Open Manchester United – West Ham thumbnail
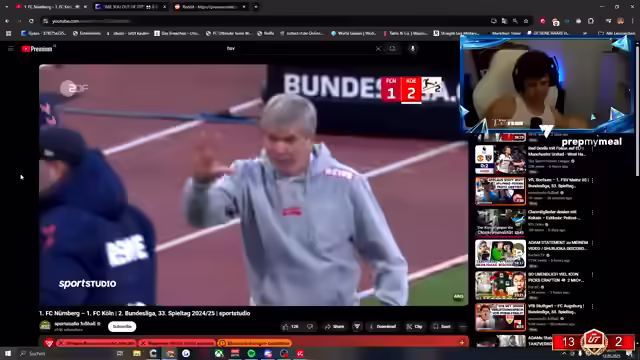Screen dimensions: 640x360 pyautogui.click(x=500, y=159)
